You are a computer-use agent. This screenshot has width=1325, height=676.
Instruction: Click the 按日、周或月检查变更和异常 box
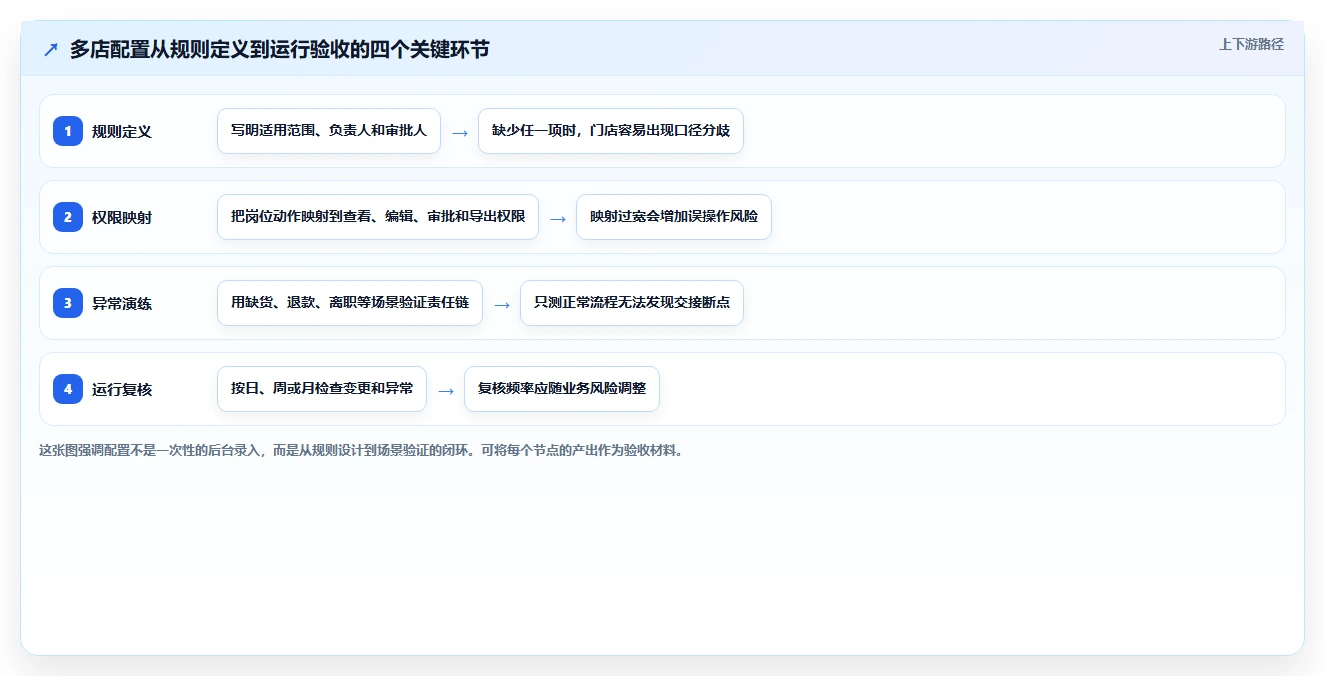click(x=322, y=389)
